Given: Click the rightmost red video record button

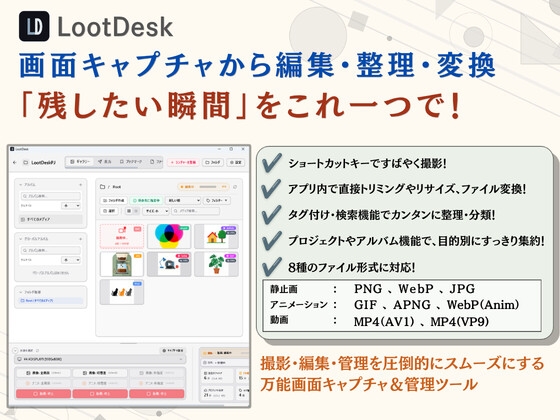Looking at the screenshot, I should (157, 394).
